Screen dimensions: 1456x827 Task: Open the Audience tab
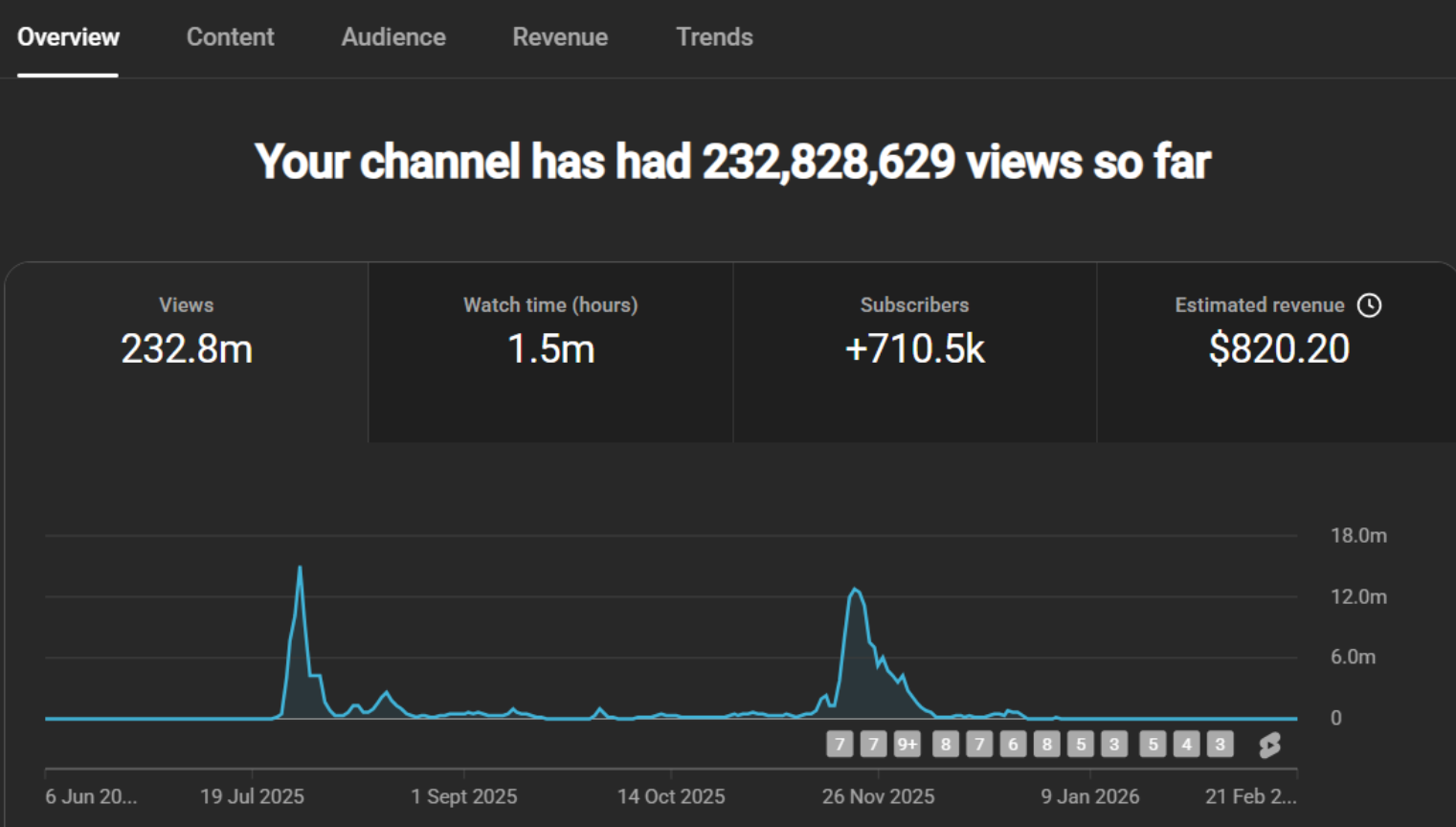click(x=393, y=37)
